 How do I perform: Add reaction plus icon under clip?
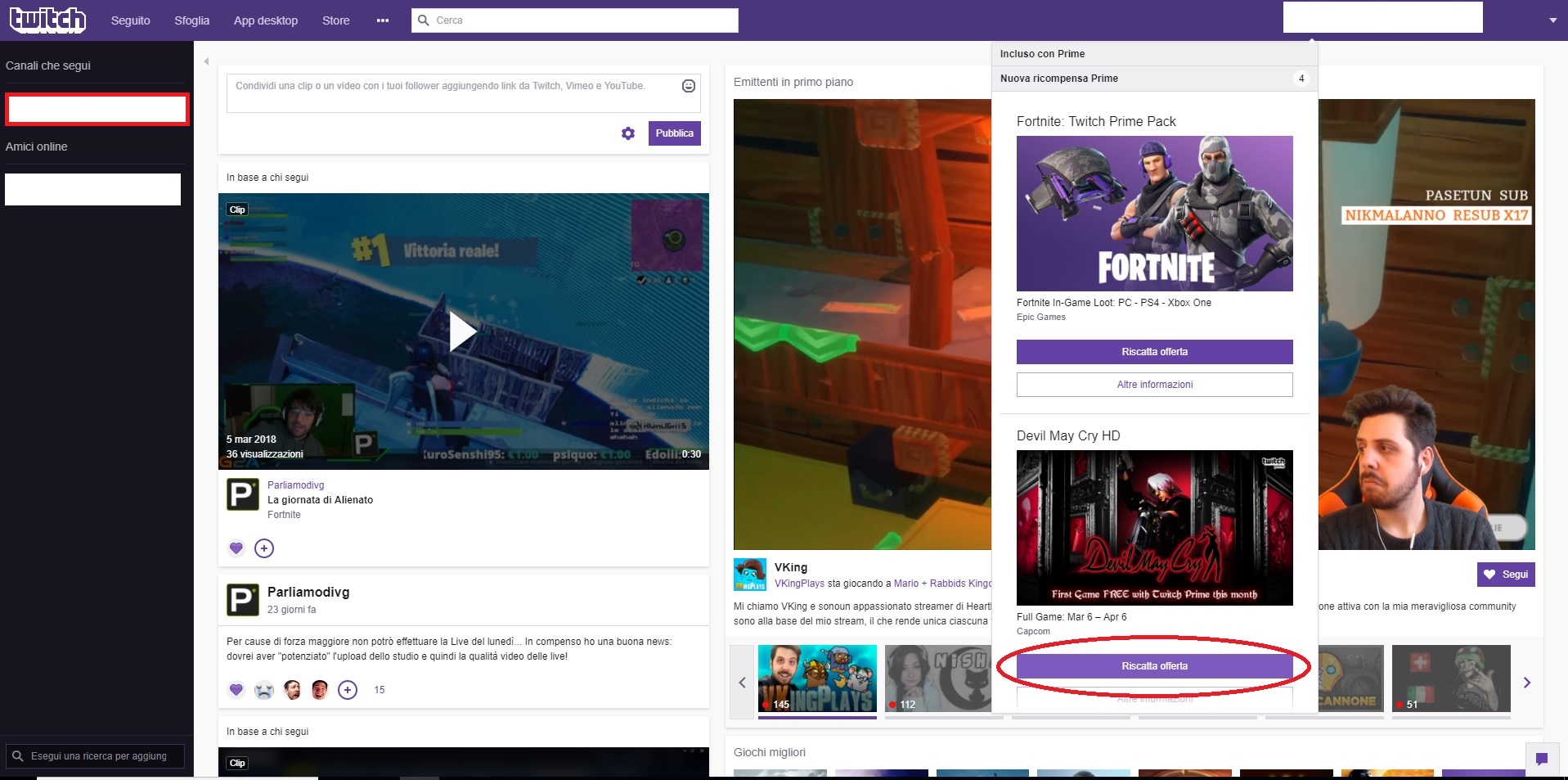pos(264,548)
